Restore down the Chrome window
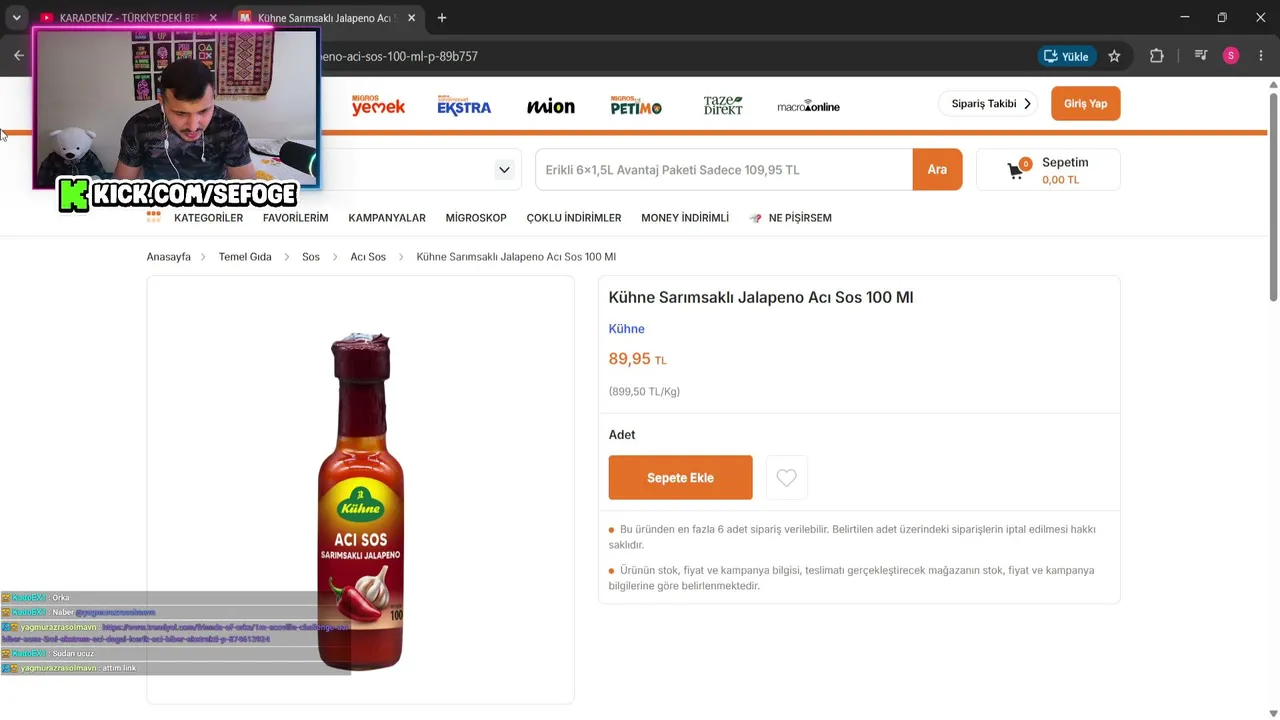Image resolution: width=1280 pixels, height=720 pixels. pyautogui.click(x=1222, y=17)
